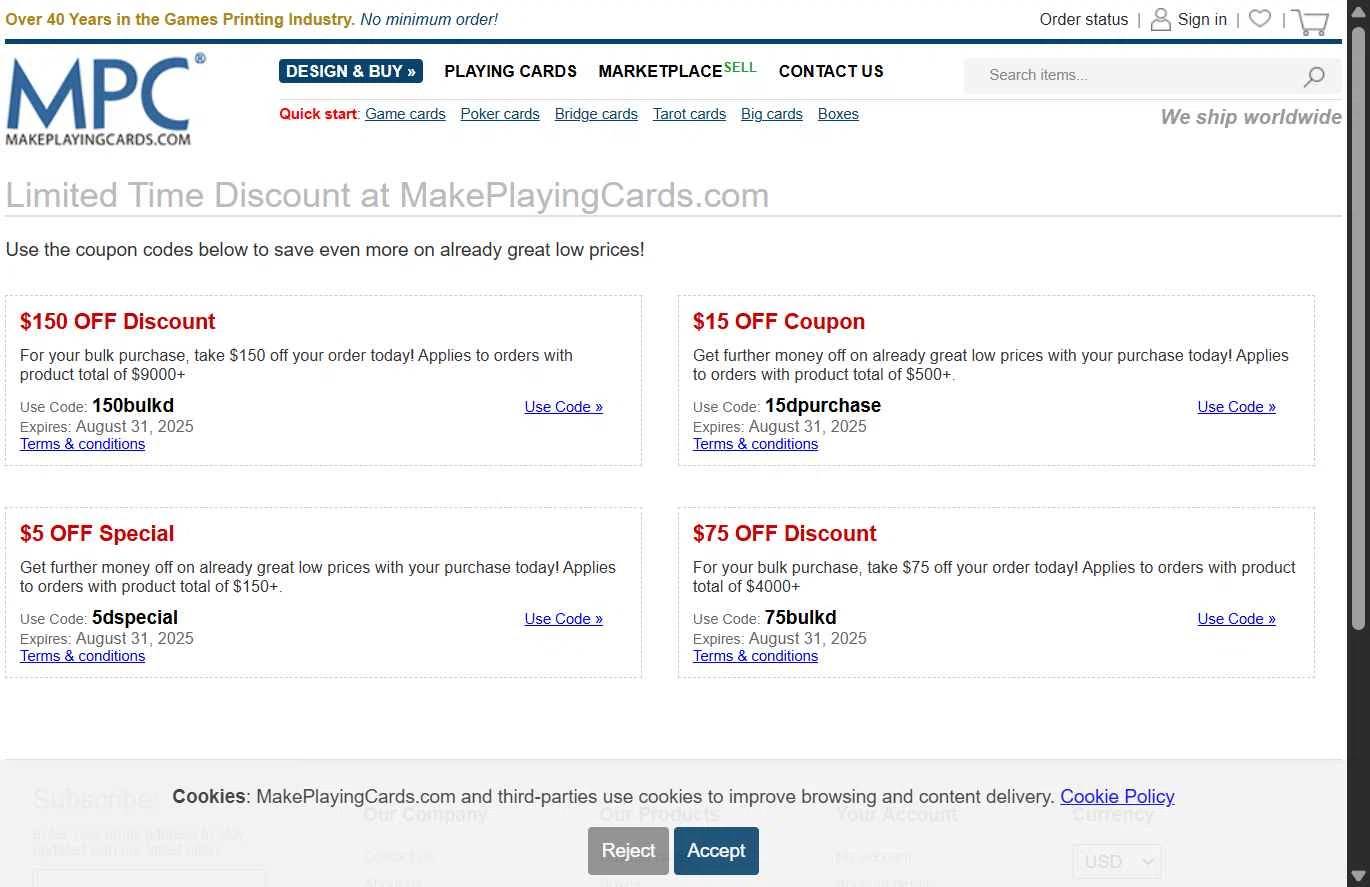Go to Bridge cards quick start
This screenshot has height=887, width=1370.
point(596,114)
